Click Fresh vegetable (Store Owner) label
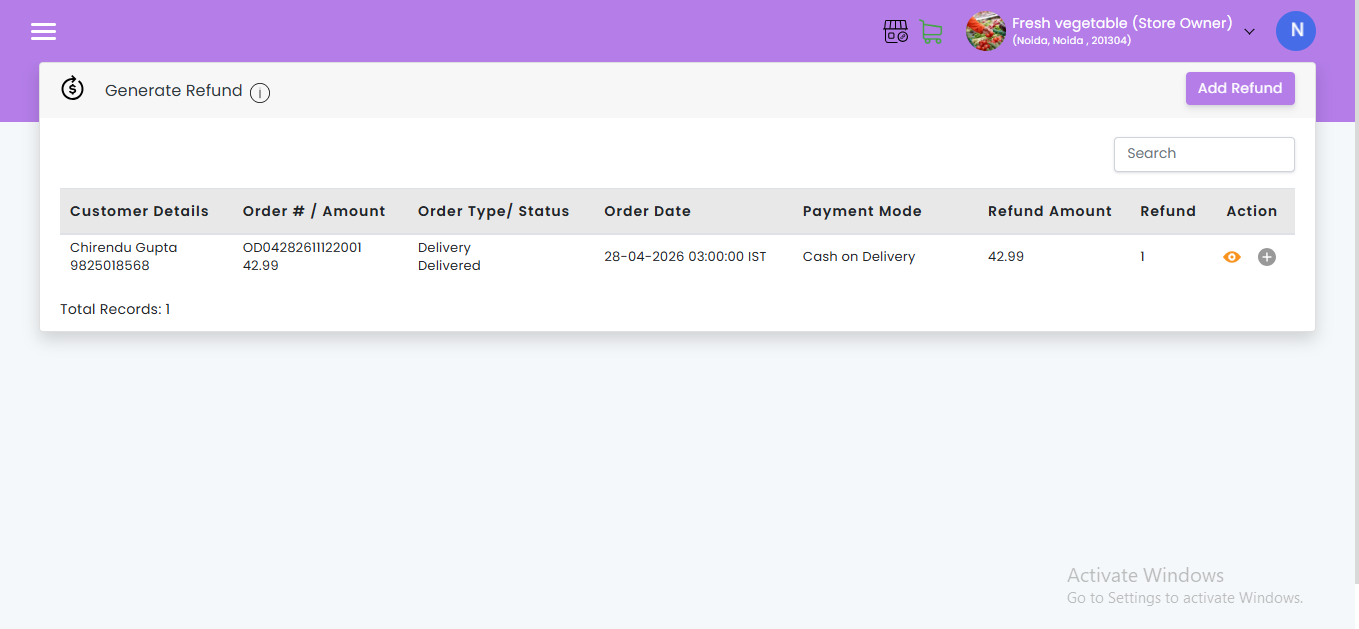 (1122, 23)
